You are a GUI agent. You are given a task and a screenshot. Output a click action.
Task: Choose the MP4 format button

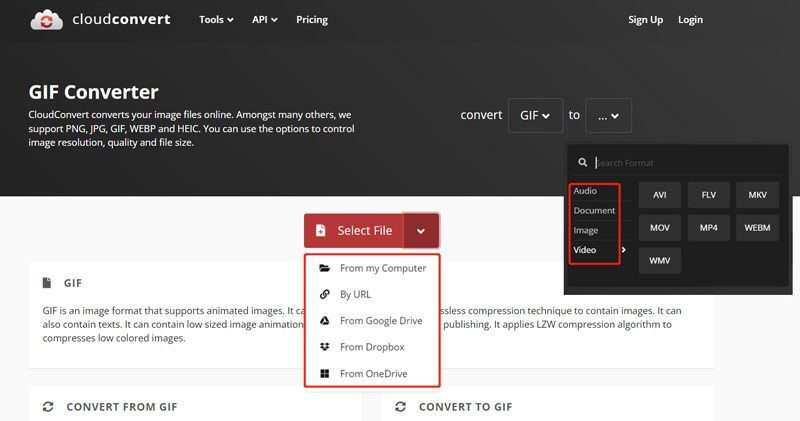[709, 228]
